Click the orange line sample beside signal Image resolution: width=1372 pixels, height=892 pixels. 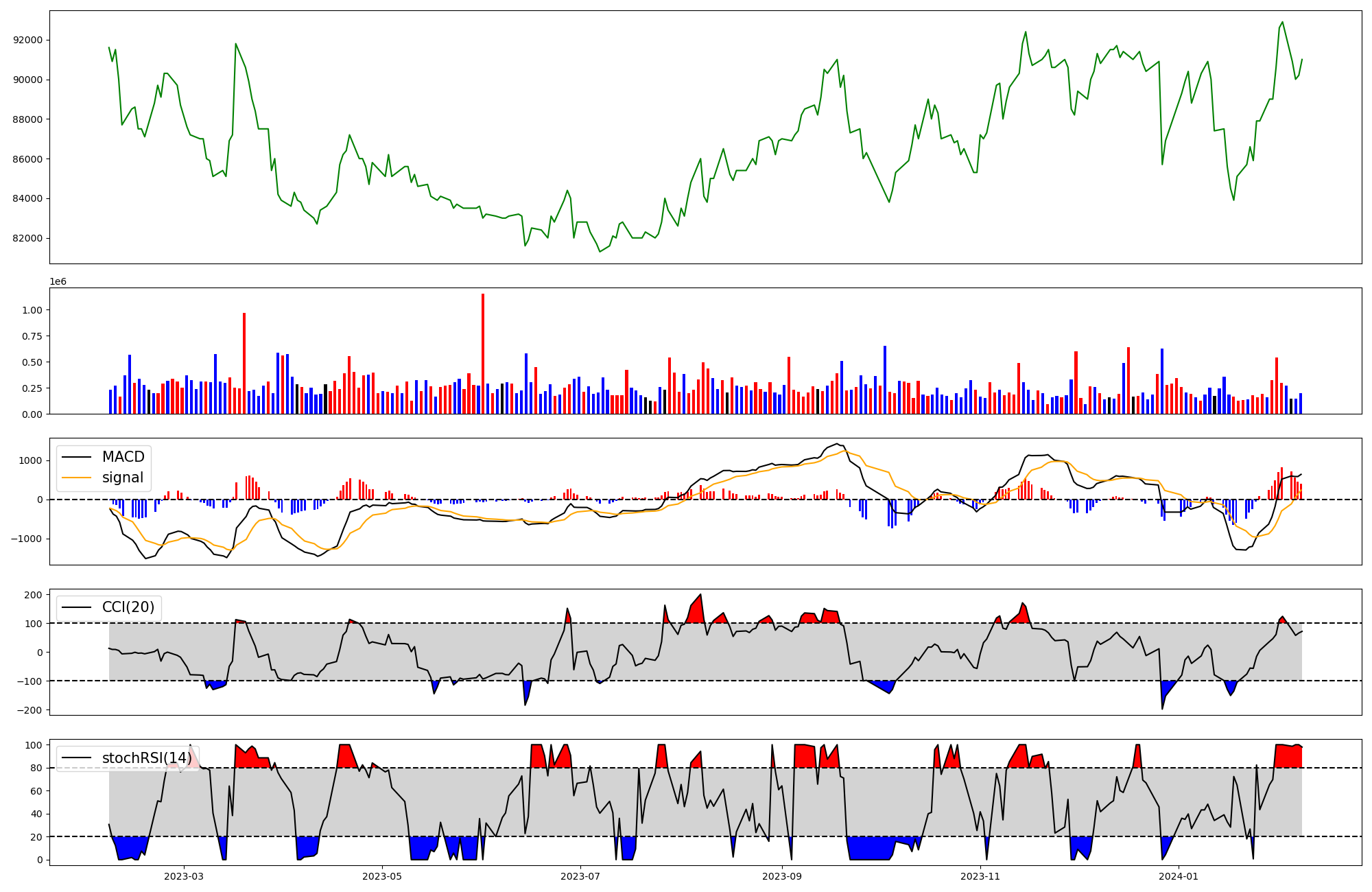(76, 478)
